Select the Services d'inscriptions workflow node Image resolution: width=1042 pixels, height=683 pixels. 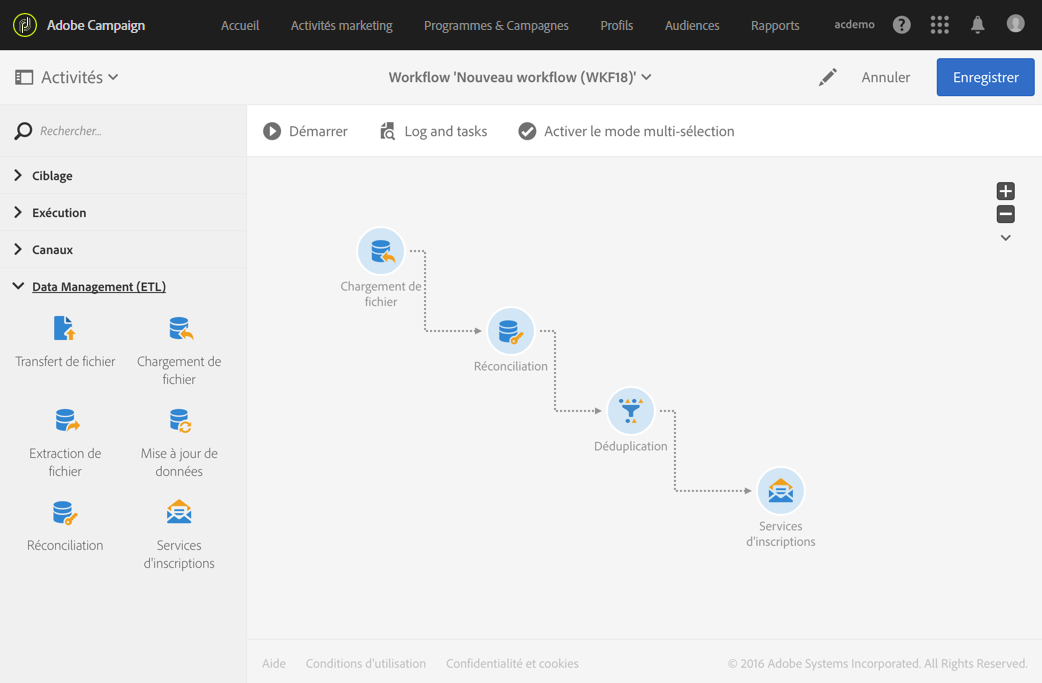coord(780,491)
